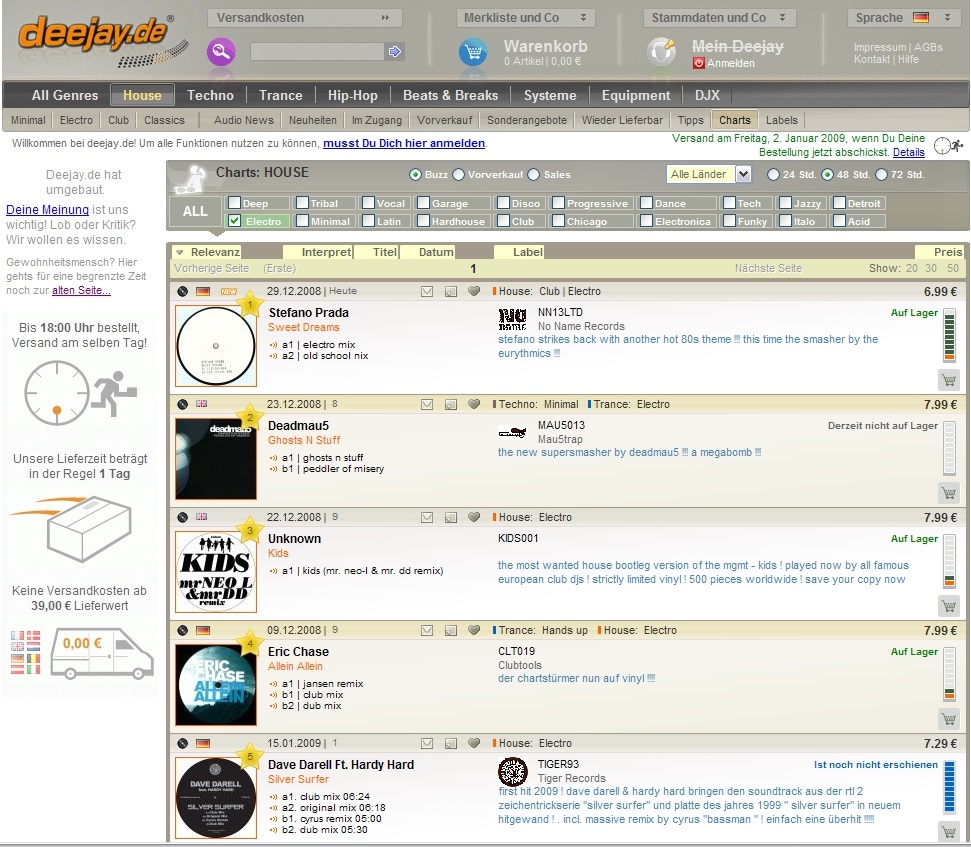
Task: Expand the Sprache language dropdown
Action: point(904,17)
